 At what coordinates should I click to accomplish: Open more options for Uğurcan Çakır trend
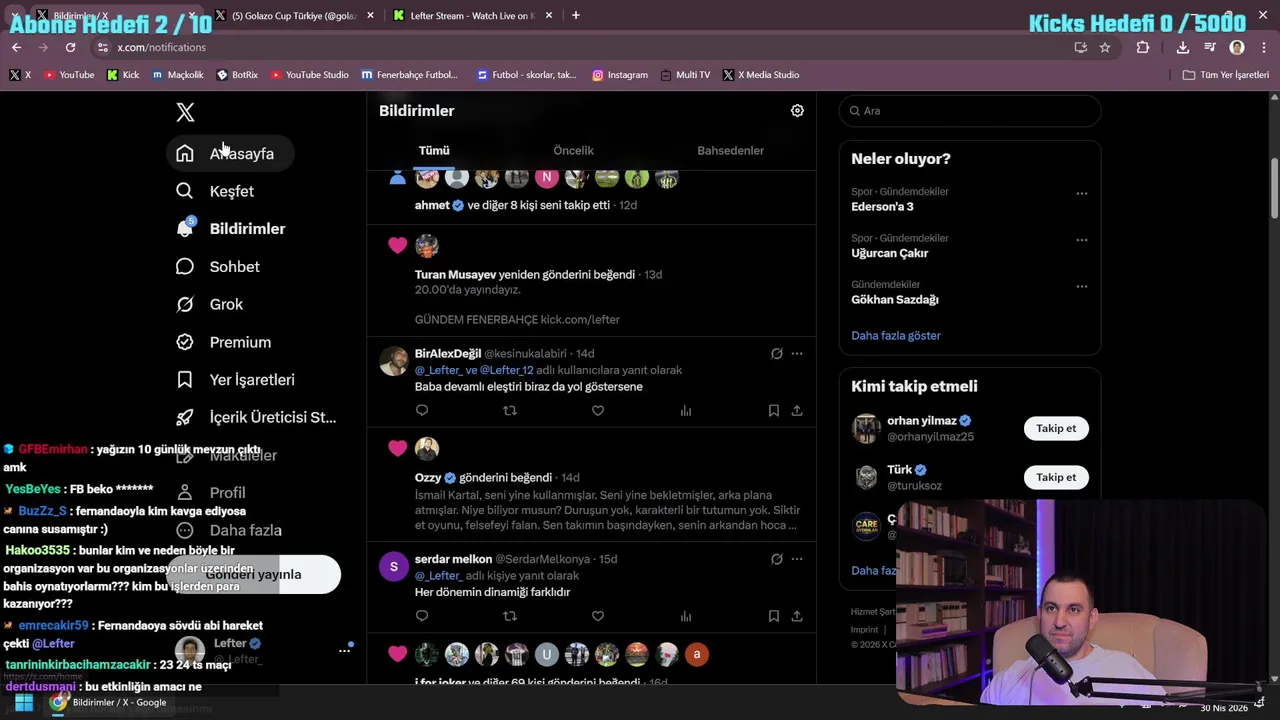click(x=1081, y=240)
